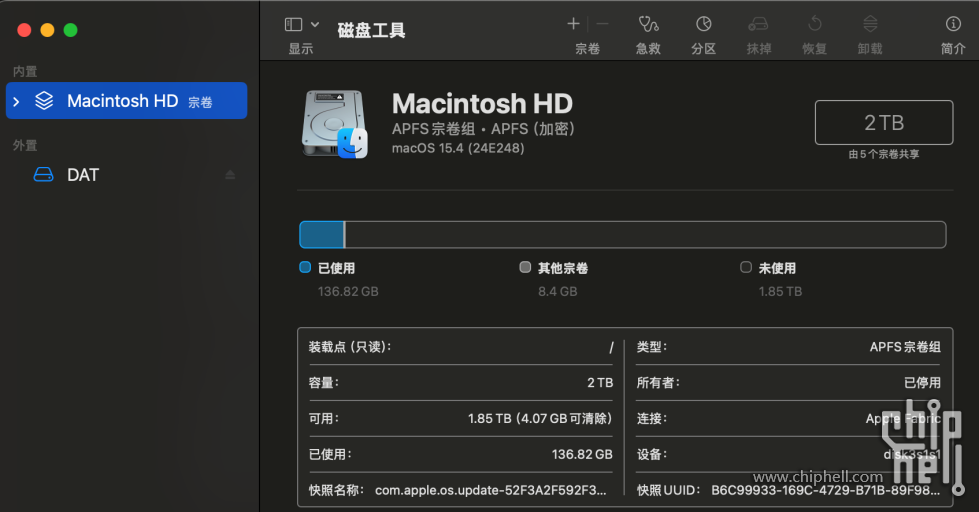
Task: Click the 连接 Apple Fabric row
Action: [x=789, y=418]
